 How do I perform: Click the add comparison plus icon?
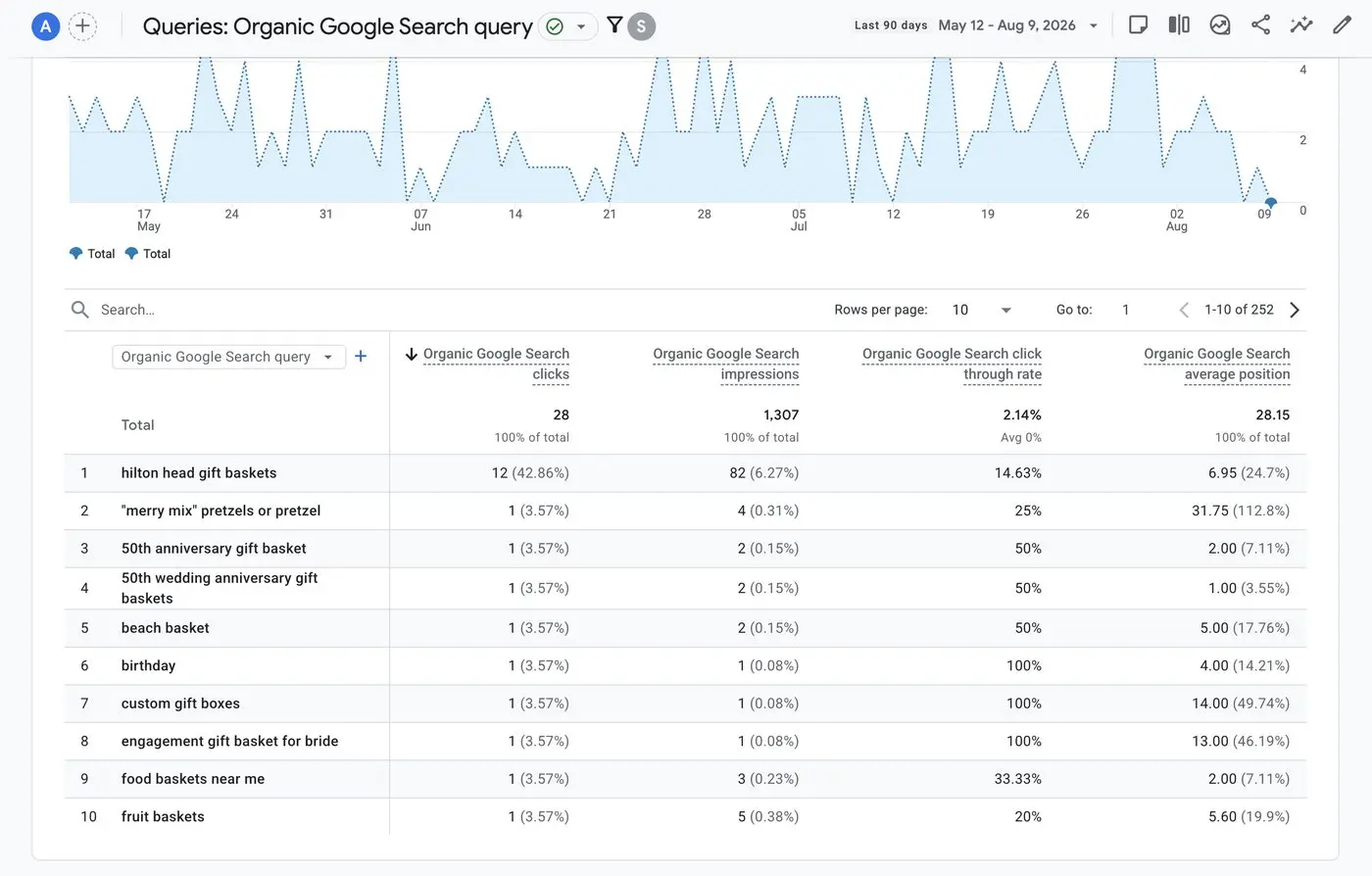83,26
